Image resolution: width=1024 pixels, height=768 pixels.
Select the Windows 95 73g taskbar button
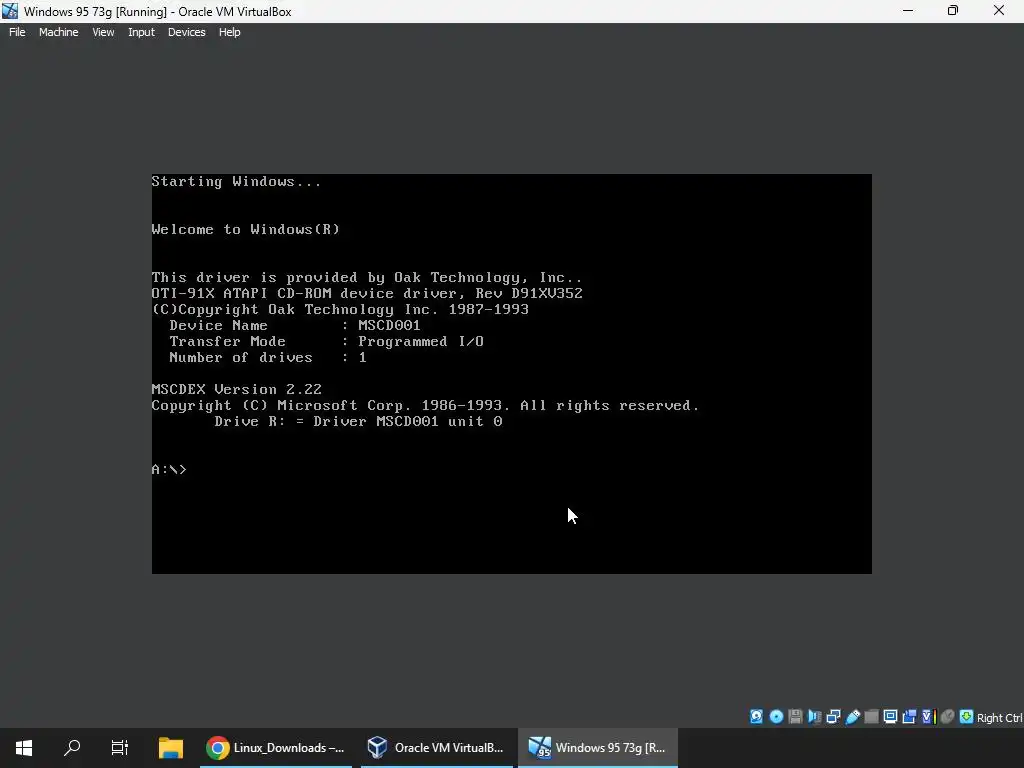(x=598, y=748)
